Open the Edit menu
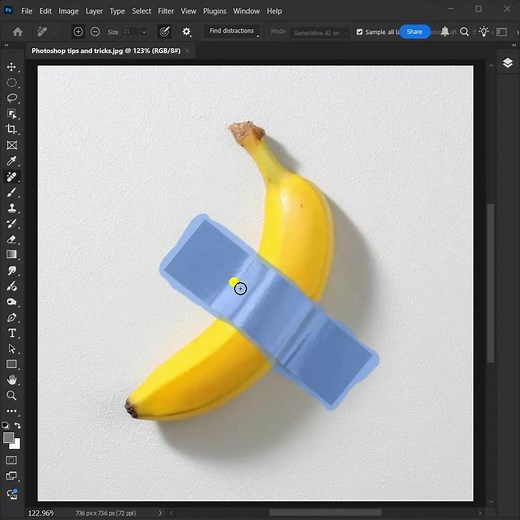 [x=45, y=11]
